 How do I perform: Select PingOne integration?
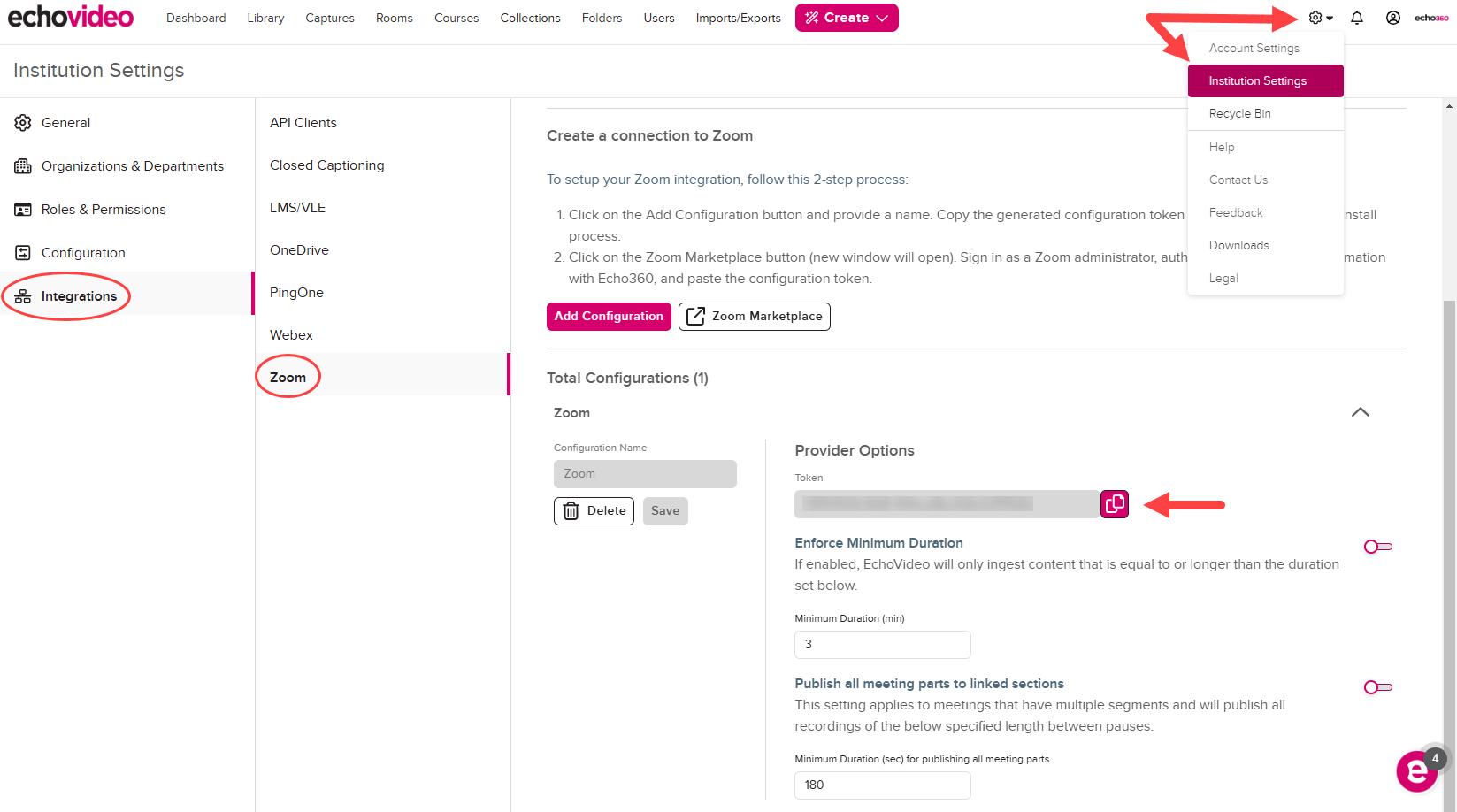click(382, 293)
